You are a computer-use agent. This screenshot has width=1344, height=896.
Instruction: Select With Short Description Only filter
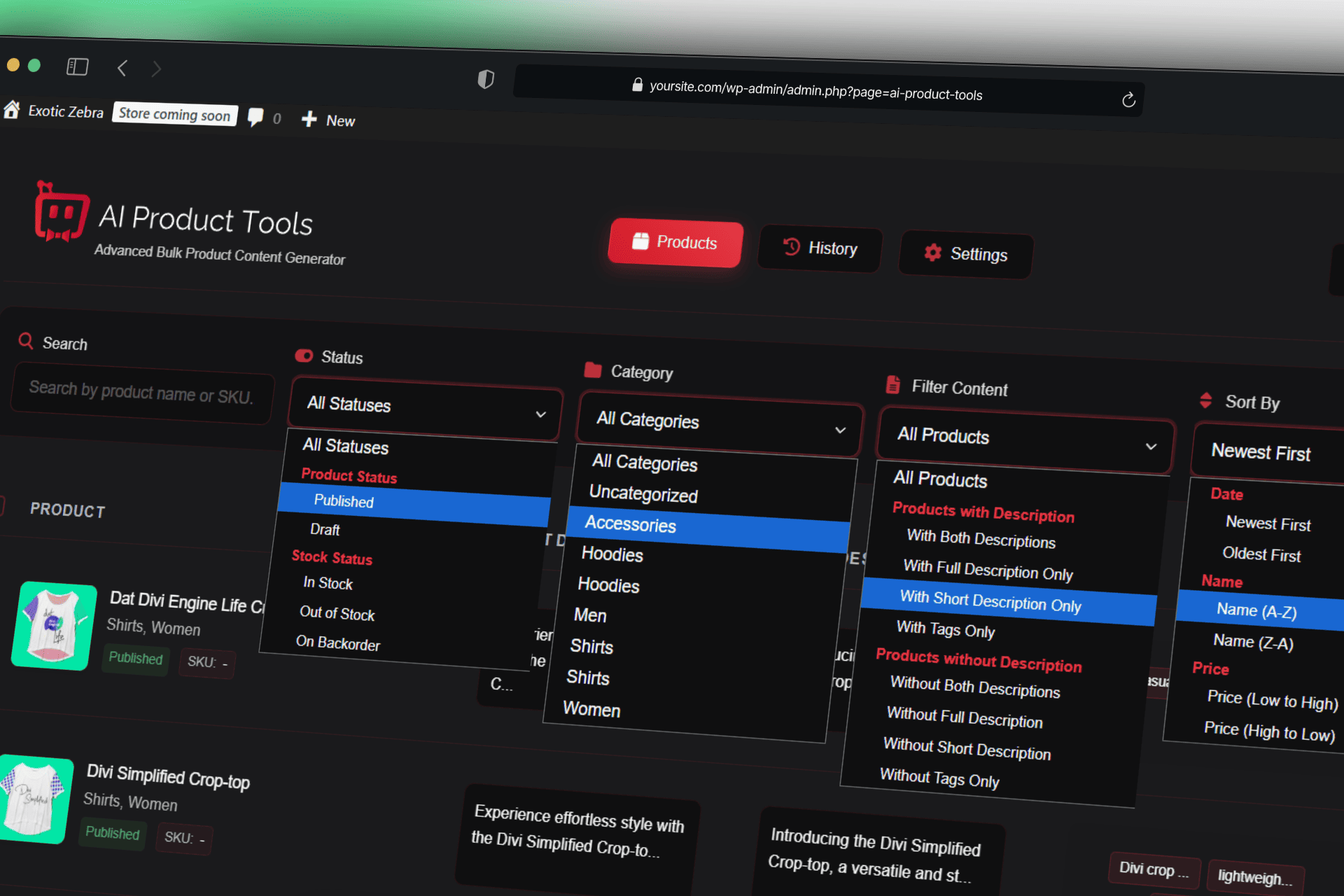coord(1008,602)
